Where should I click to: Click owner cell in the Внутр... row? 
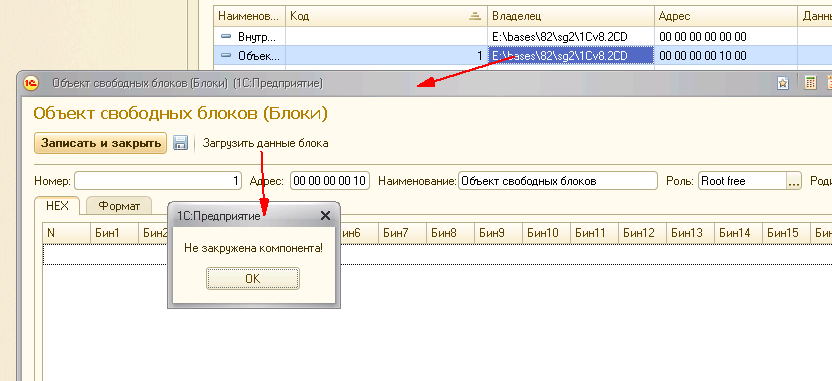tap(570, 37)
